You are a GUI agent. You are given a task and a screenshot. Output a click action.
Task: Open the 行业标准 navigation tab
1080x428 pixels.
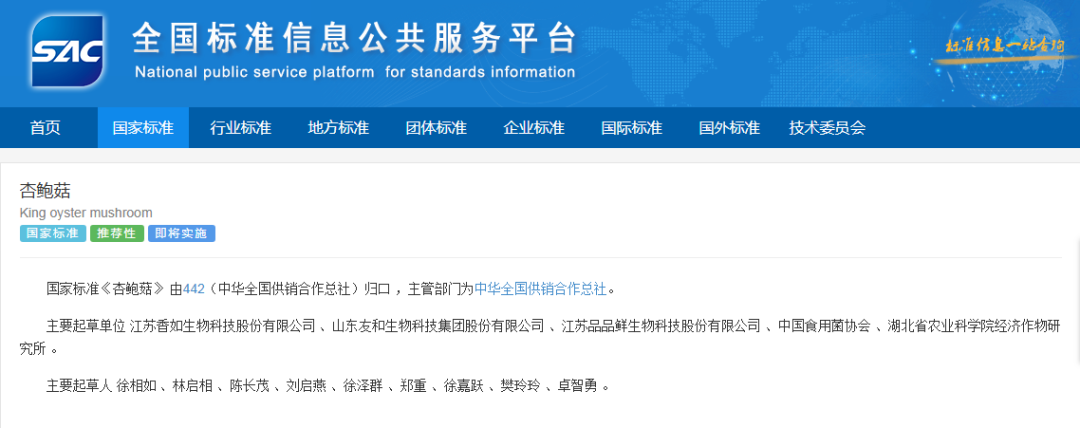[240, 128]
